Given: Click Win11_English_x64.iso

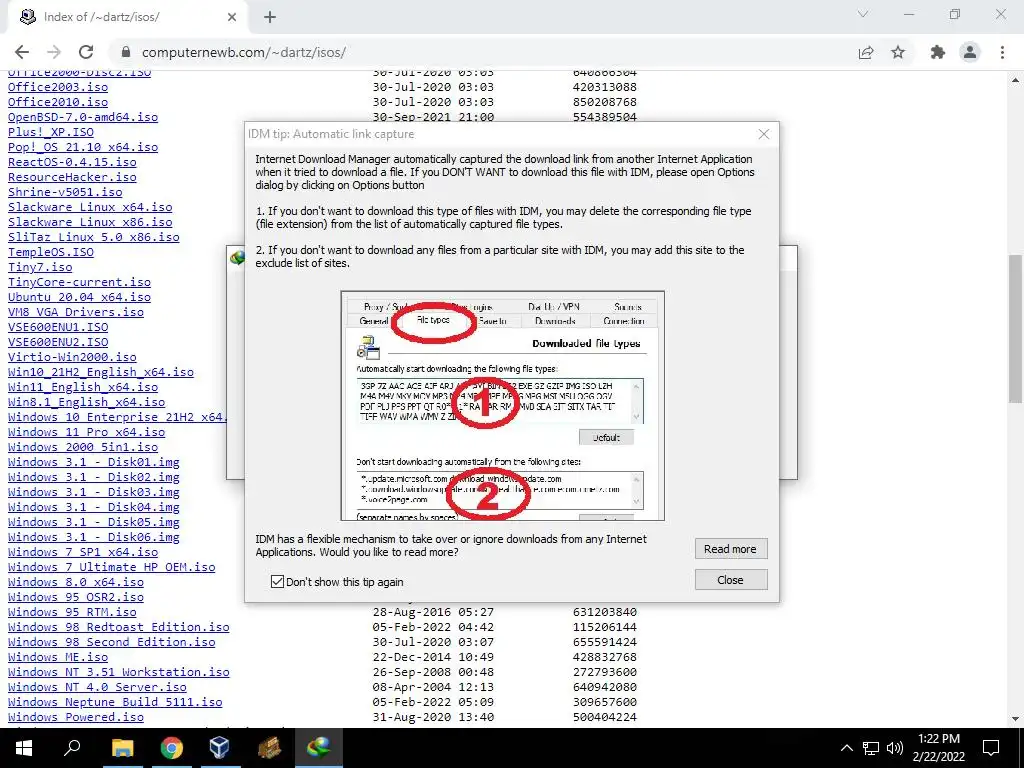Looking at the screenshot, I should pyautogui.click(x=83, y=387).
